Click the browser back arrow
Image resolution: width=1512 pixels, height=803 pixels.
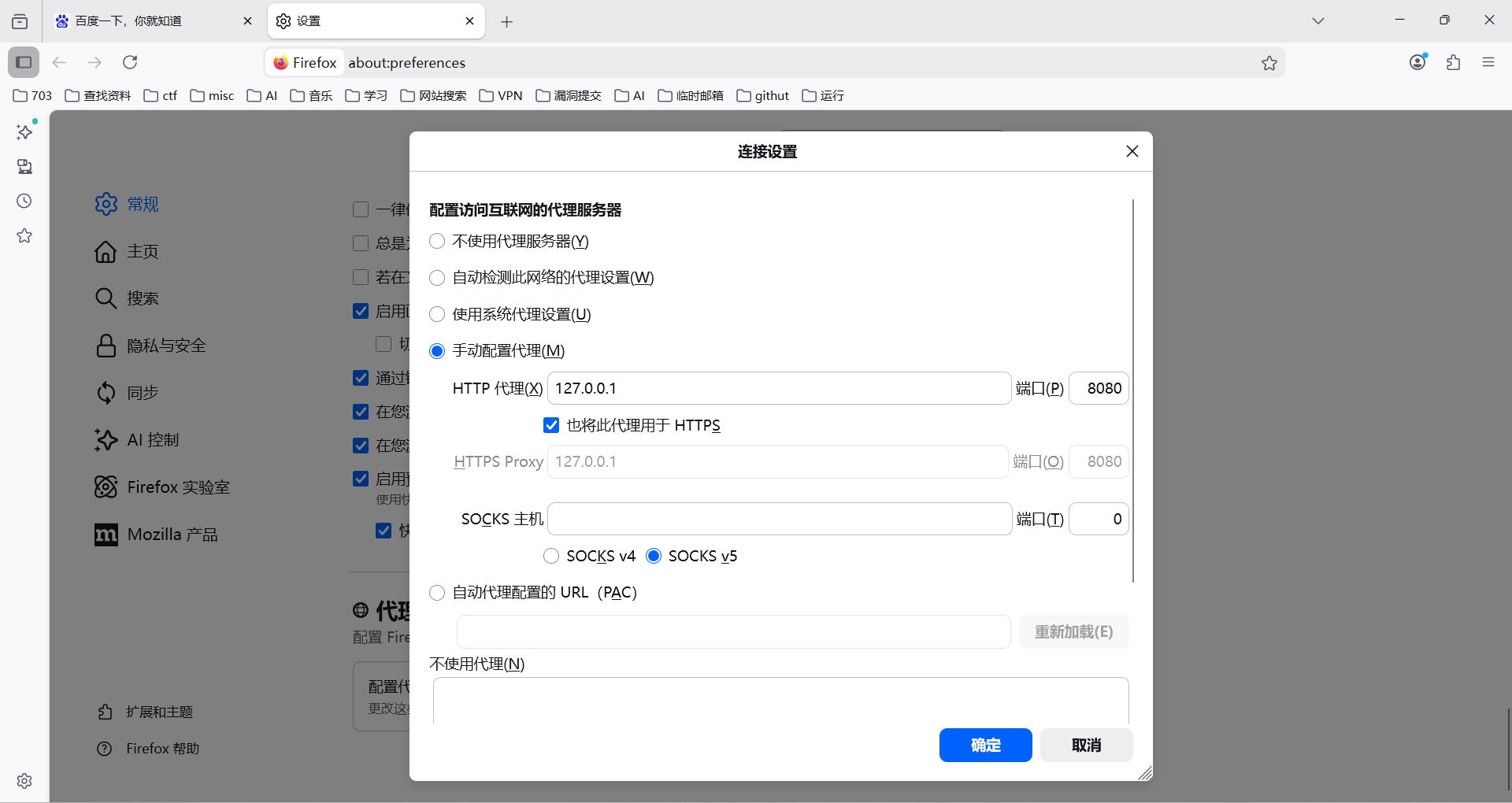(59, 62)
